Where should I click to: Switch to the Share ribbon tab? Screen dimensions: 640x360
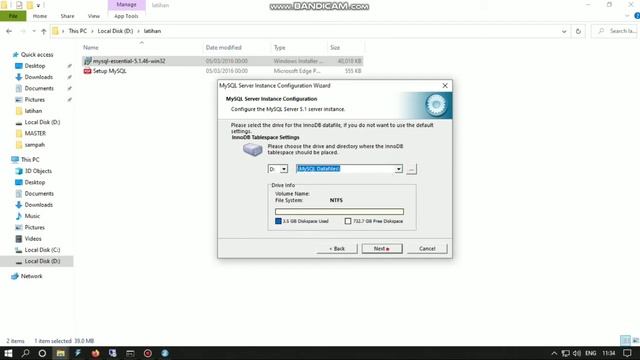coord(67,16)
